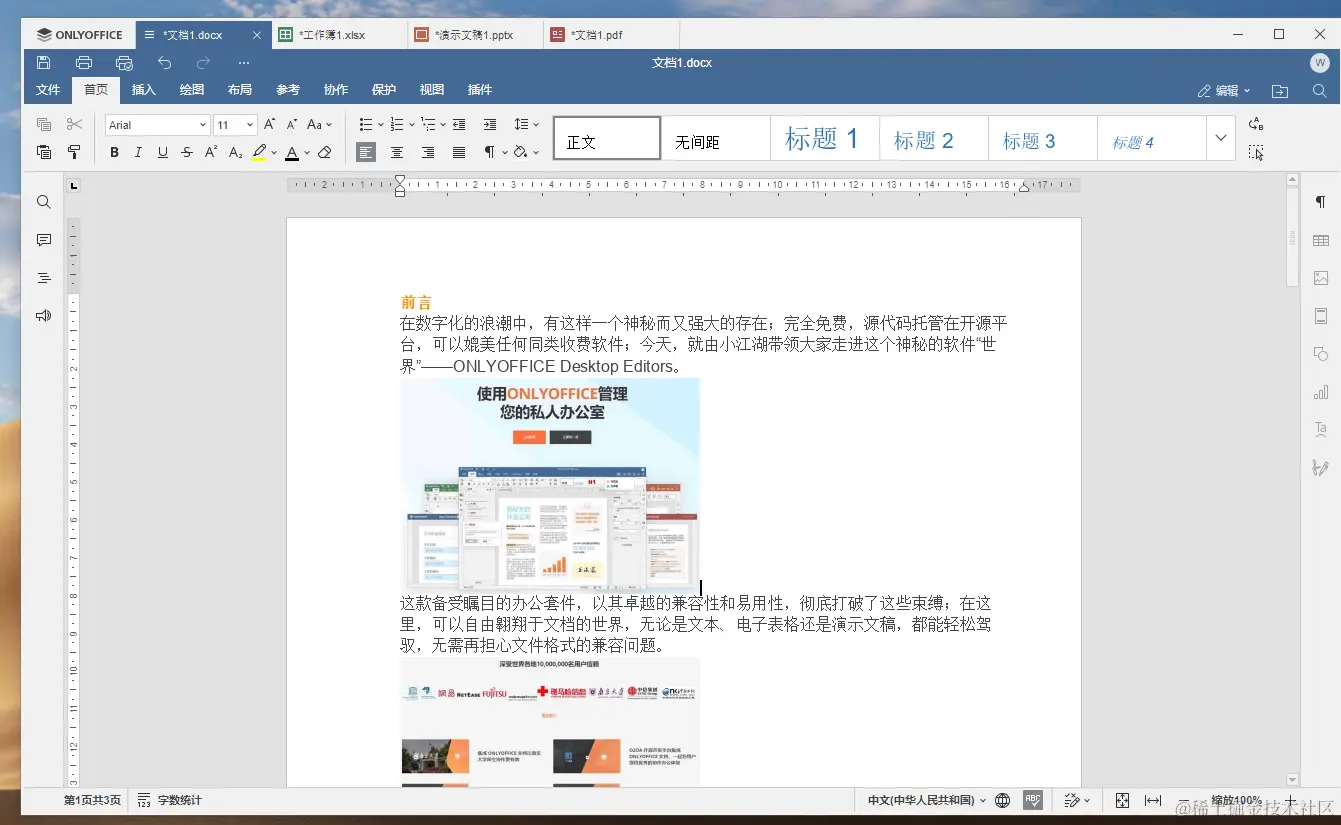Screen dimensions: 1341x825
Task: Open file location from the header
Action: pos(1280,91)
